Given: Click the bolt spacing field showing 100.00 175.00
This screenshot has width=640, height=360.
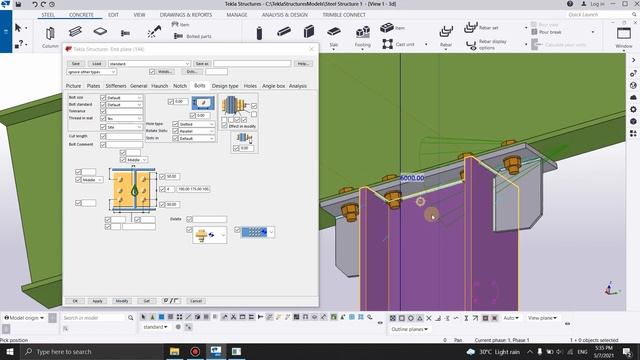Looking at the screenshot, I should point(193,189).
